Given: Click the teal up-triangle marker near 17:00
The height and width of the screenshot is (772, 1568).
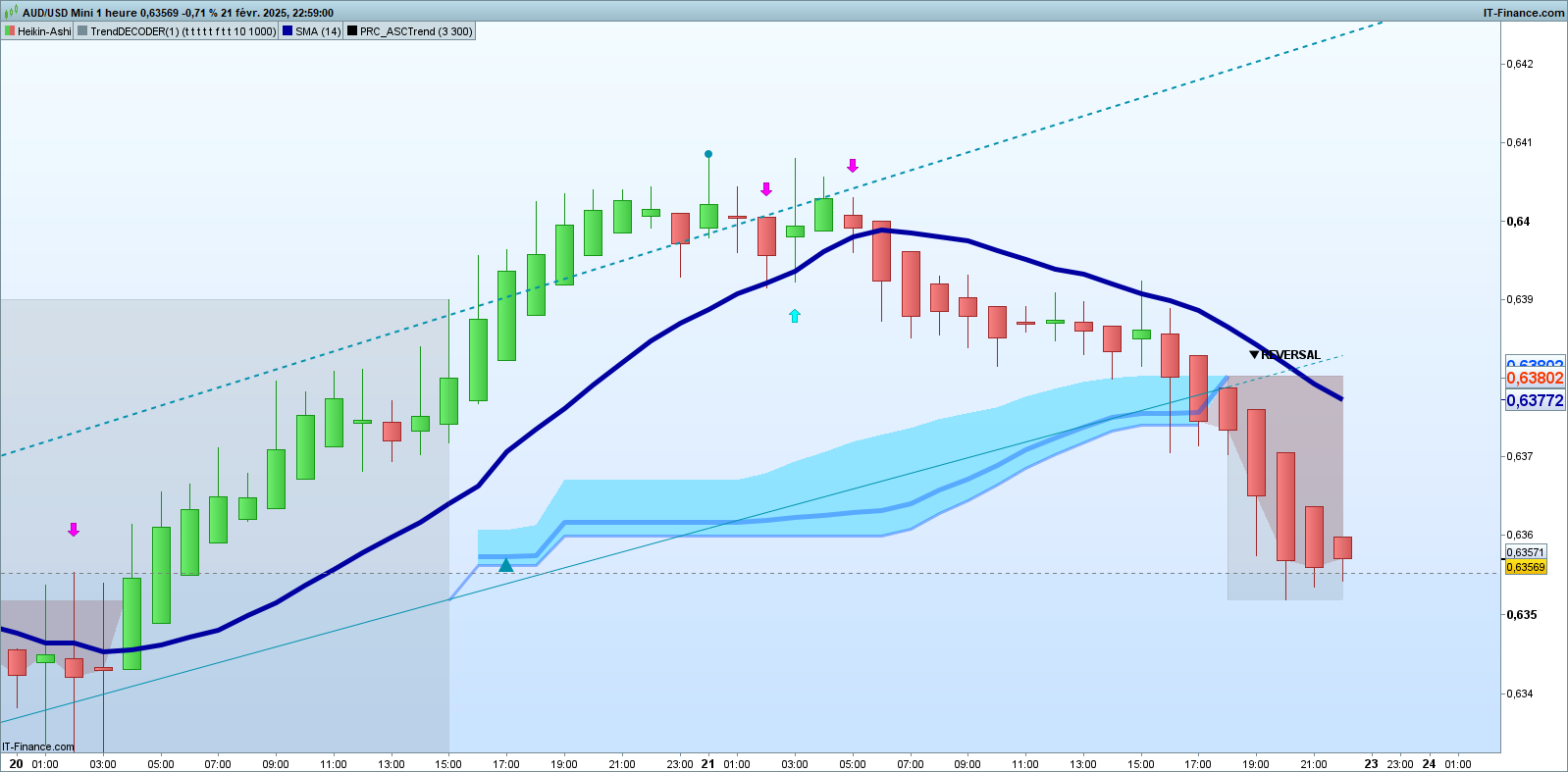Looking at the screenshot, I should click(x=505, y=565).
